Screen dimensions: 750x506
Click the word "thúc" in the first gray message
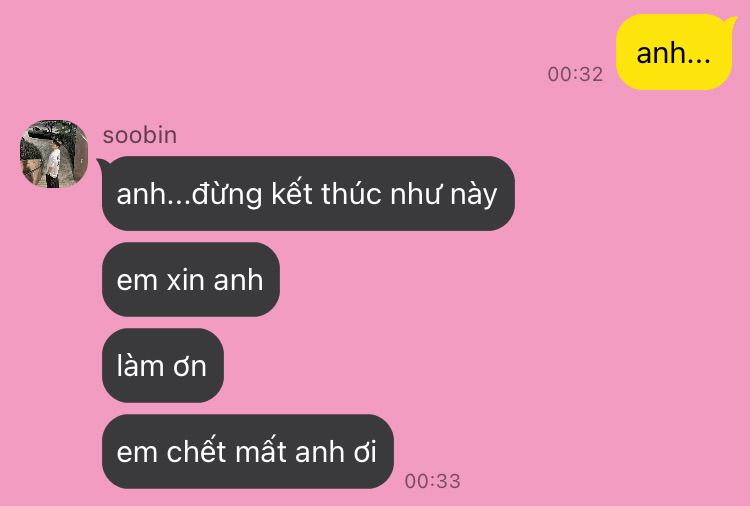coord(352,194)
